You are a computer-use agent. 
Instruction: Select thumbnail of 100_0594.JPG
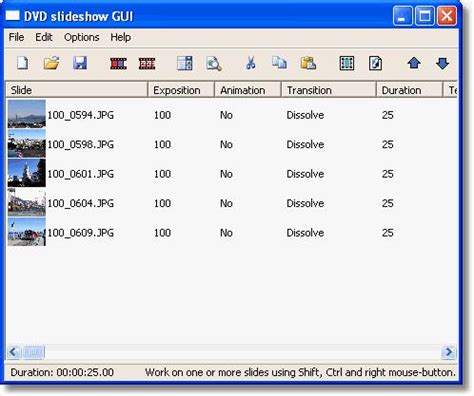coord(27,114)
